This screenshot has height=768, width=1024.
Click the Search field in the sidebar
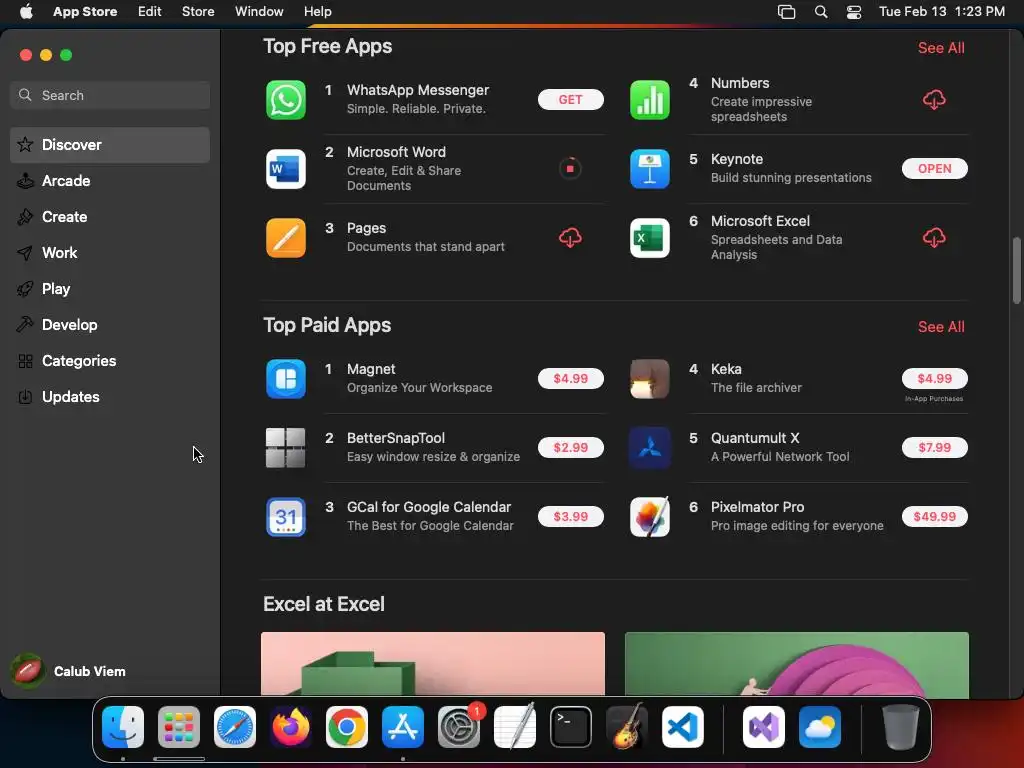click(x=110, y=95)
